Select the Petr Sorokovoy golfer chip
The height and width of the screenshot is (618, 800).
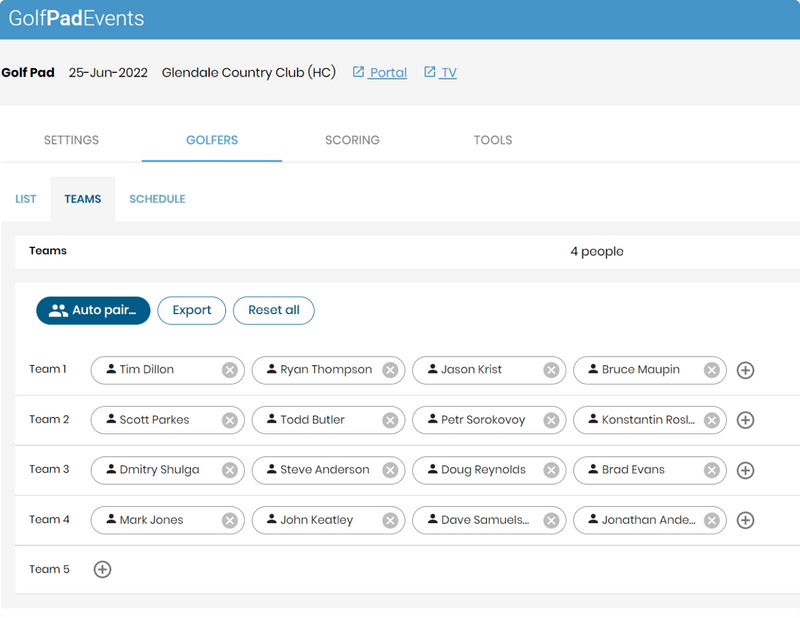click(x=489, y=420)
